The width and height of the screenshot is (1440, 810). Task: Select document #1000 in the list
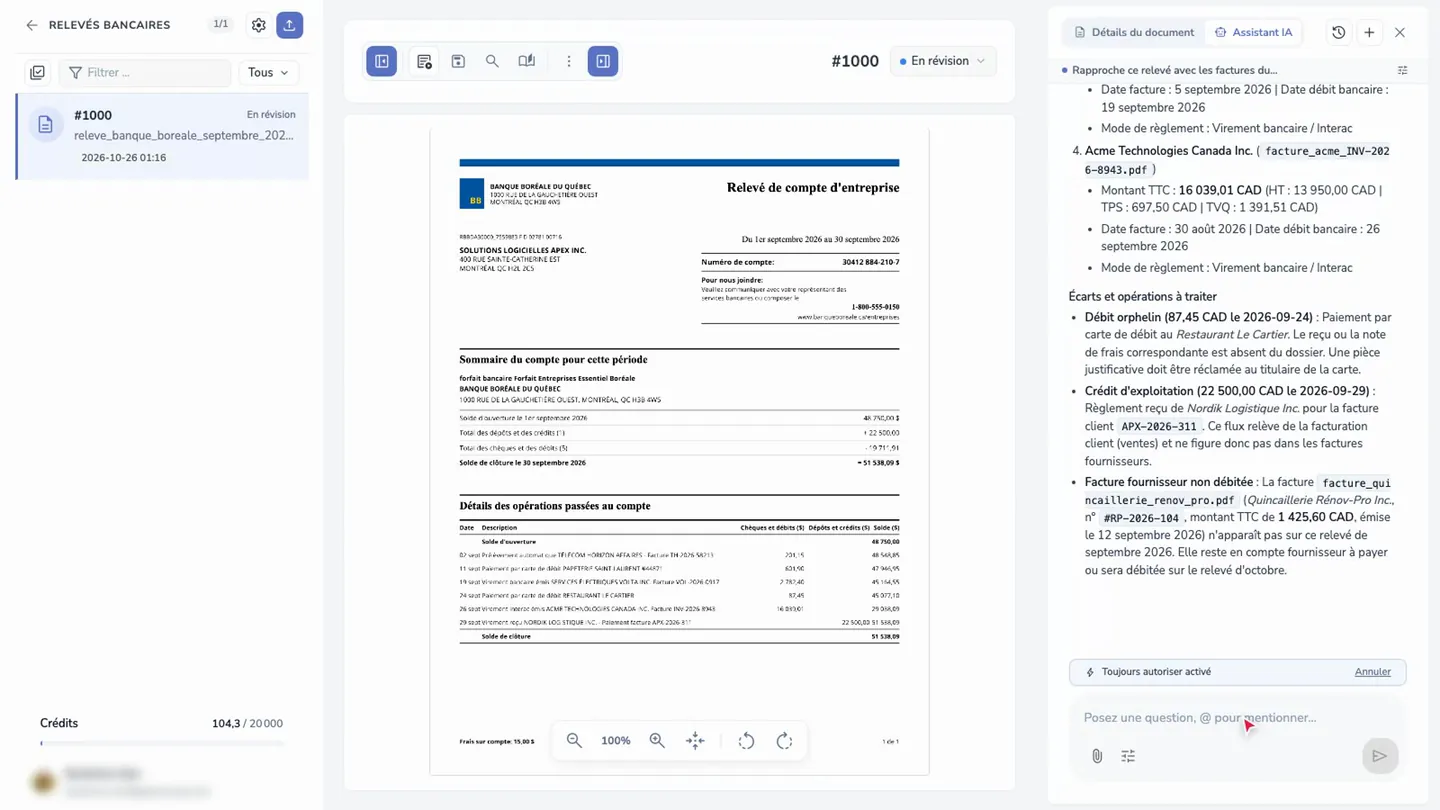(162, 137)
